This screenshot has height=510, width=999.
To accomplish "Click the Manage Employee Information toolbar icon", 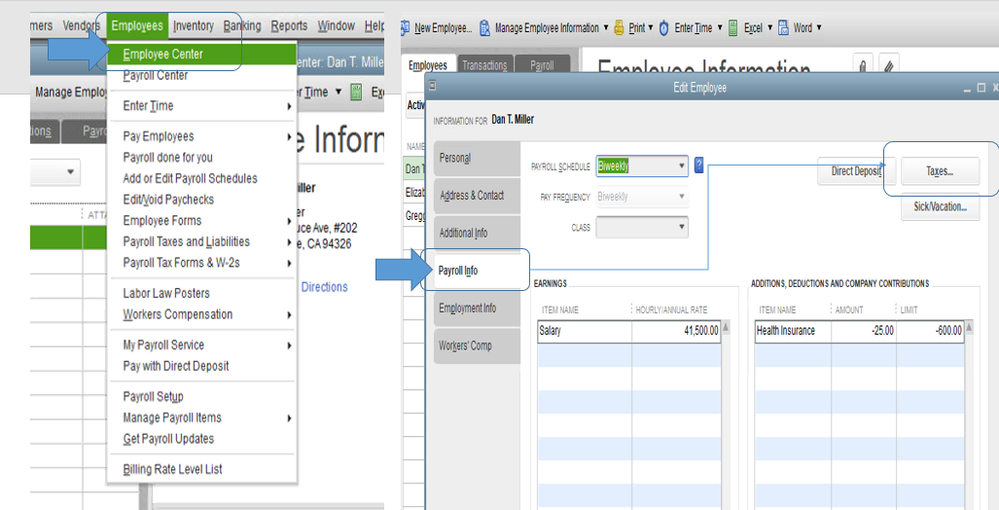I will (x=485, y=28).
